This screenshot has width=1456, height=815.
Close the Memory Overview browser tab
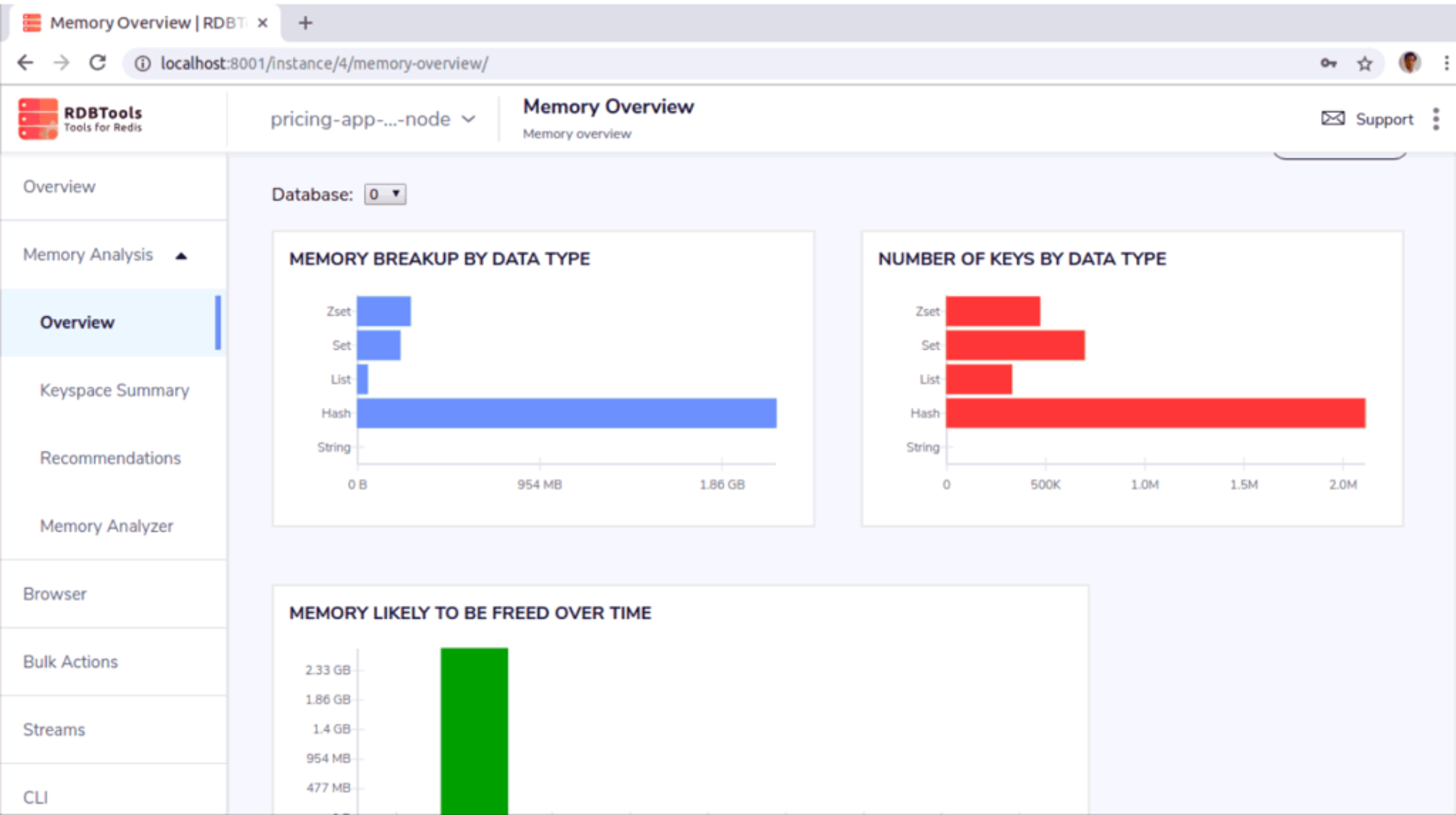262,23
